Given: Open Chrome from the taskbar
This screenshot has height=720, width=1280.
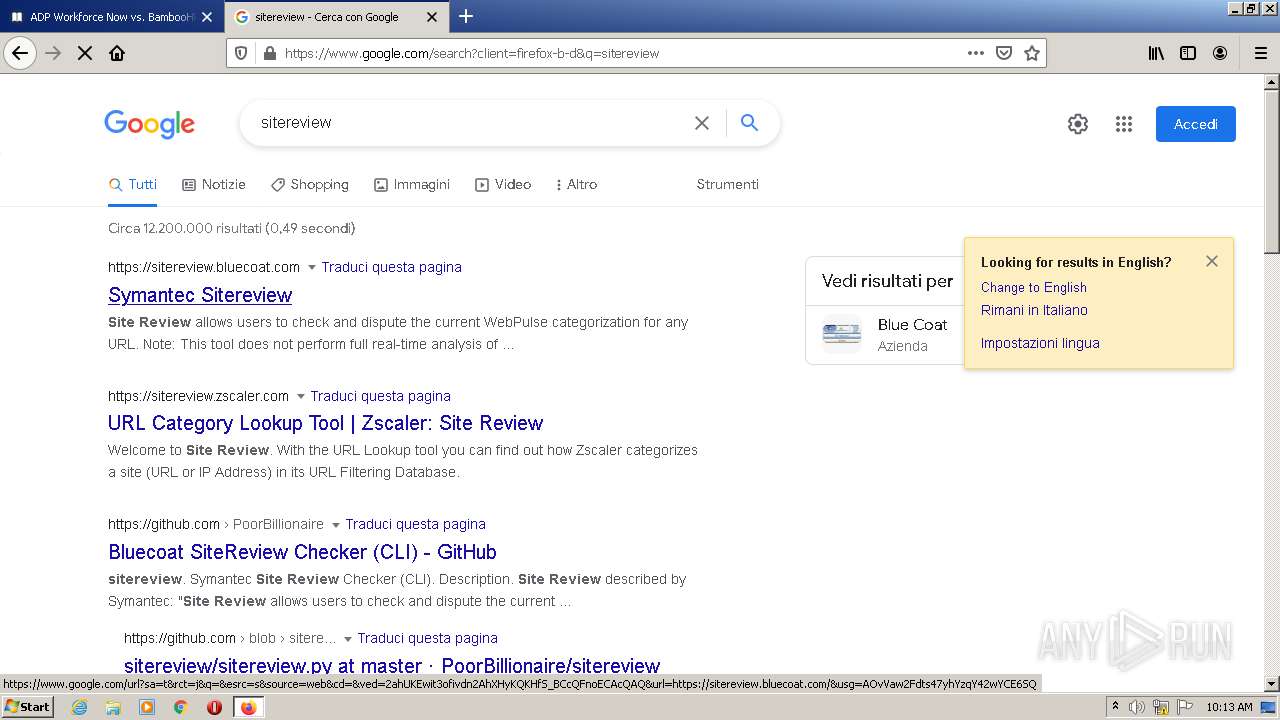Looking at the screenshot, I should (x=181, y=707).
